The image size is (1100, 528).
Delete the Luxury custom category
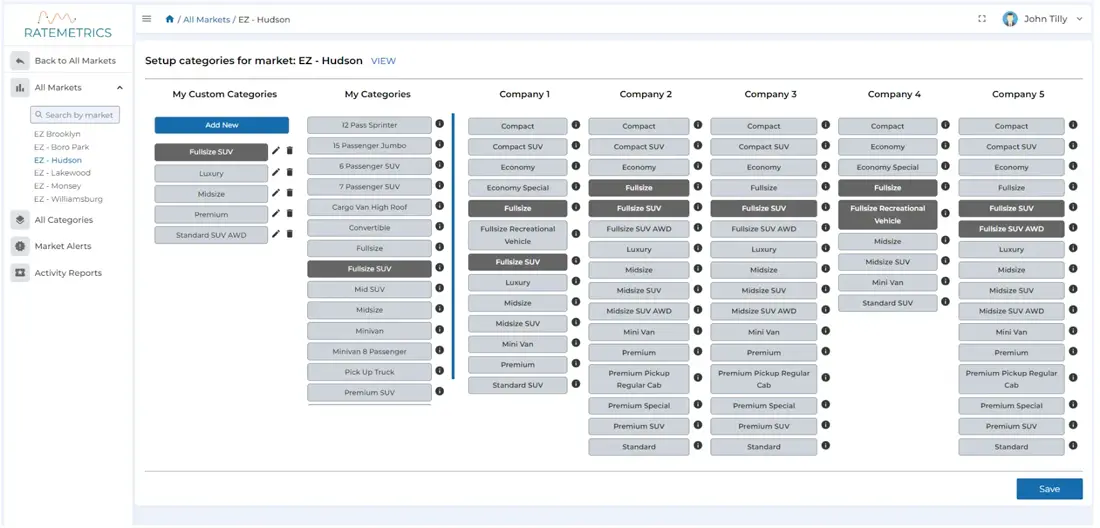click(290, 173)
